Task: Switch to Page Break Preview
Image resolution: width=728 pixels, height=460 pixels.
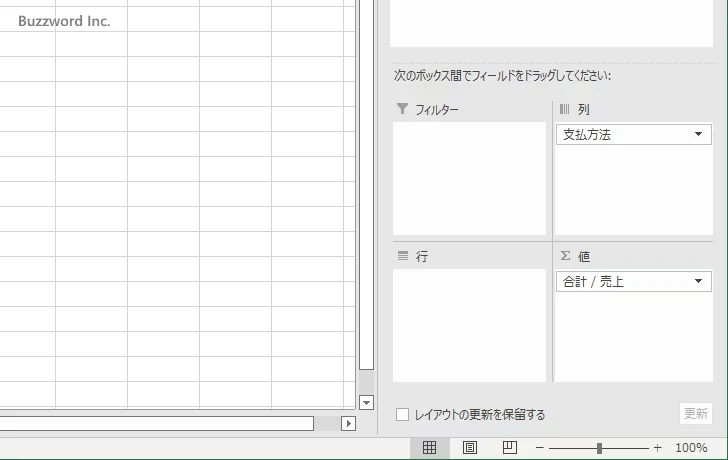Action: 509,448
